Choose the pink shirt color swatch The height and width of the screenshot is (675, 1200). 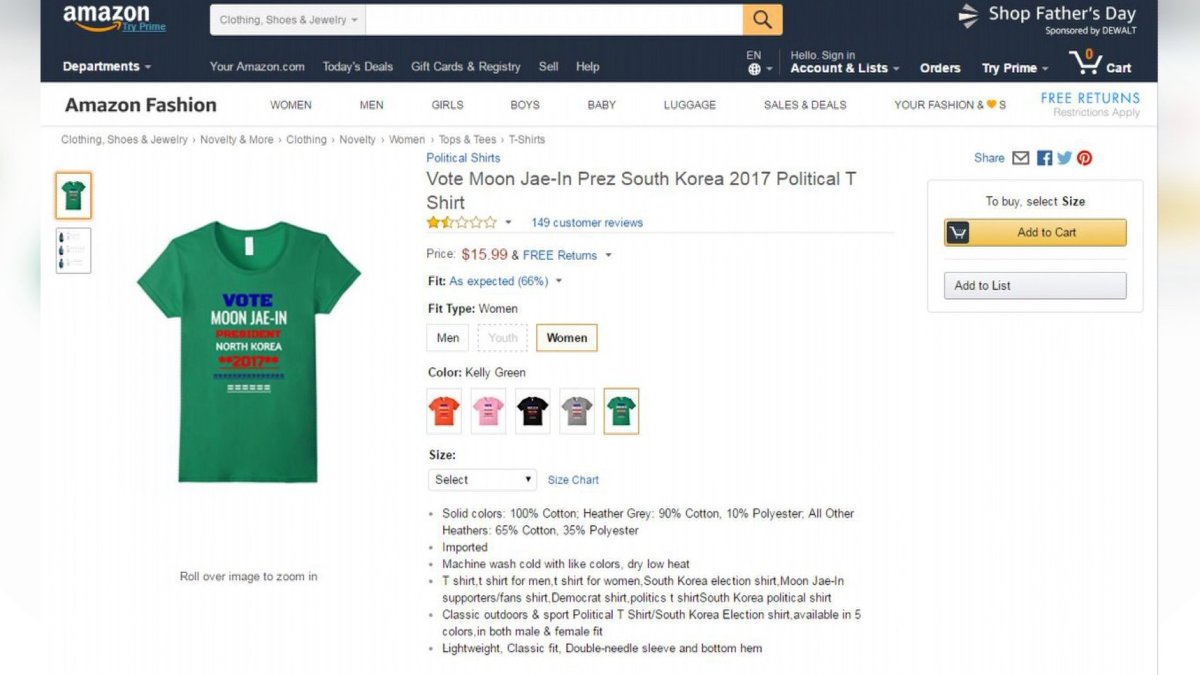click(489, 411)
